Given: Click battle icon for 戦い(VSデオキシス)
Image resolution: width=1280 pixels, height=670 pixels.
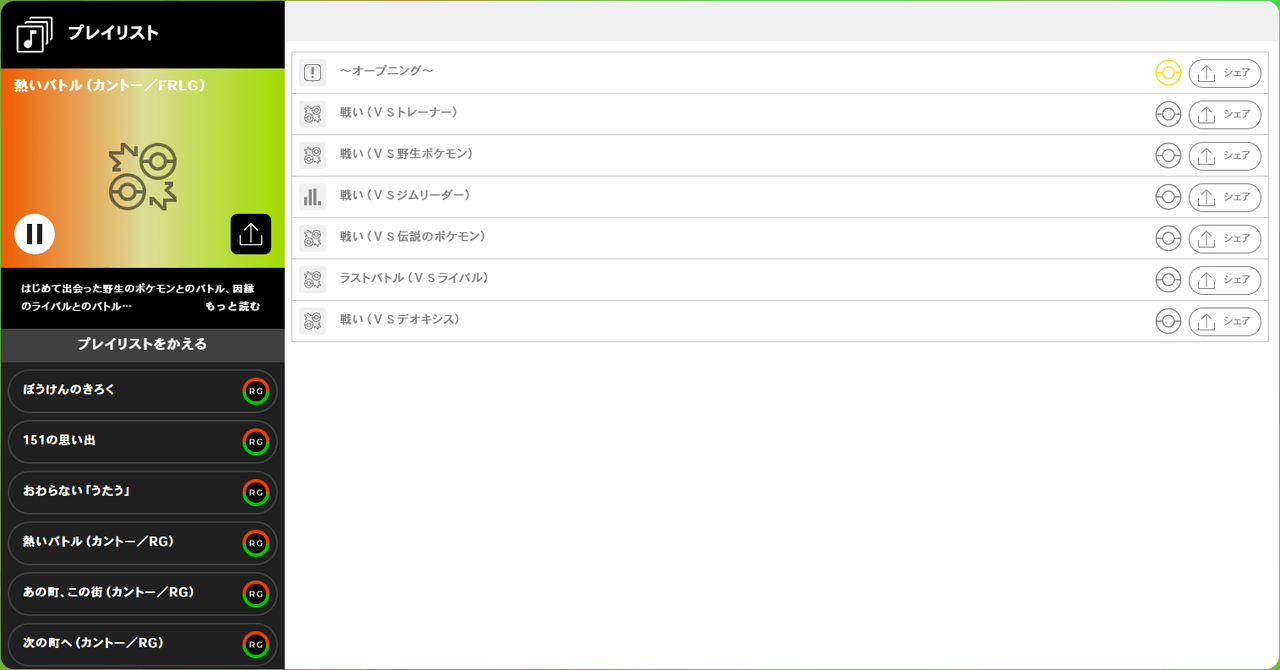Looking at the screenshot, I should tap(313, 321).
